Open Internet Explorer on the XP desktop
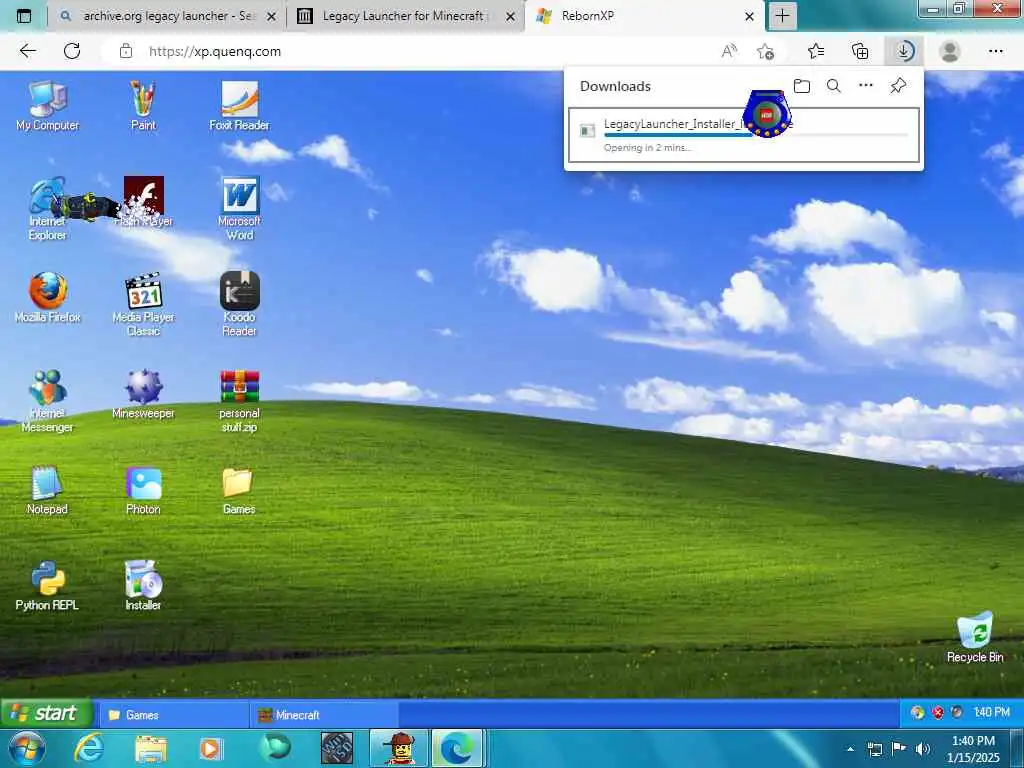Screen dimensions: 1024x768 (x=47, y=208)
